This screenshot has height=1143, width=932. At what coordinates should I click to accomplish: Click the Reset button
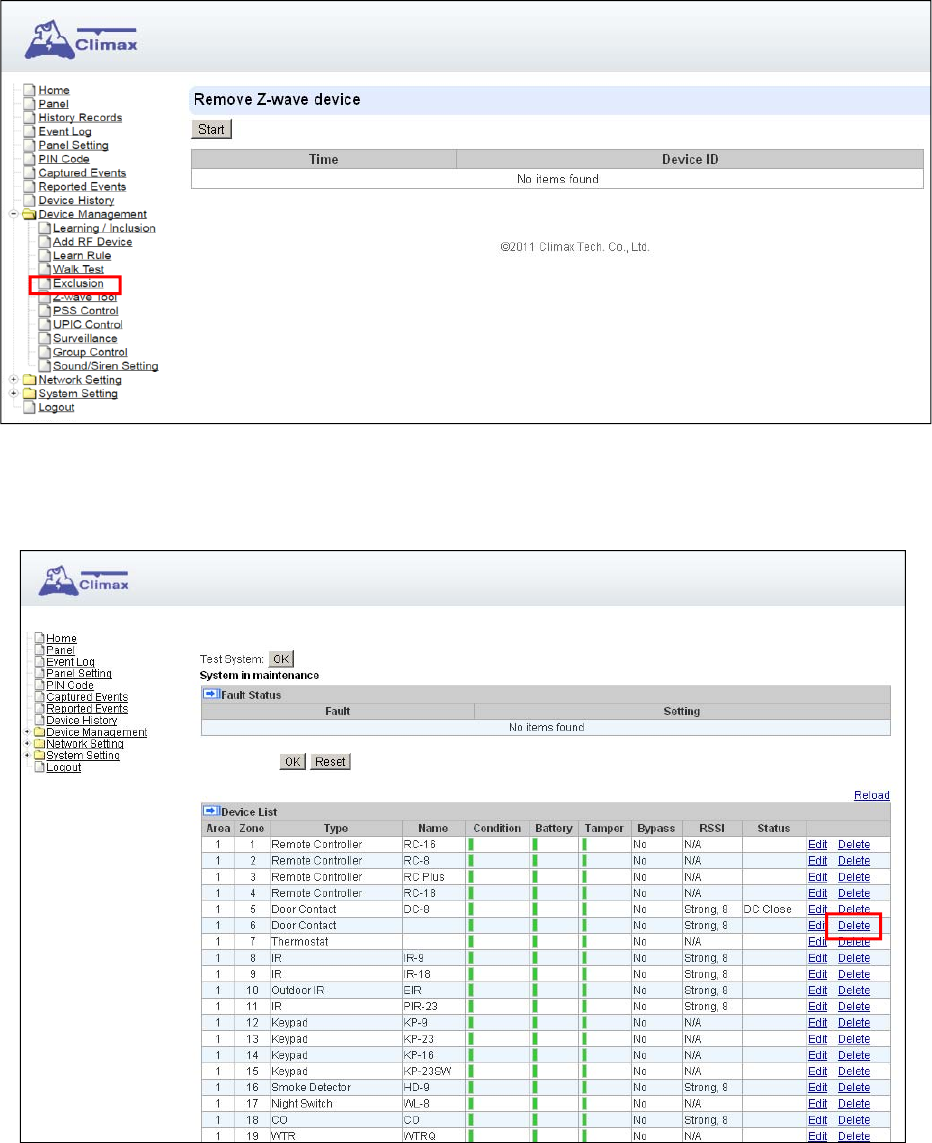pyautogui.click(x=330, y=762)
